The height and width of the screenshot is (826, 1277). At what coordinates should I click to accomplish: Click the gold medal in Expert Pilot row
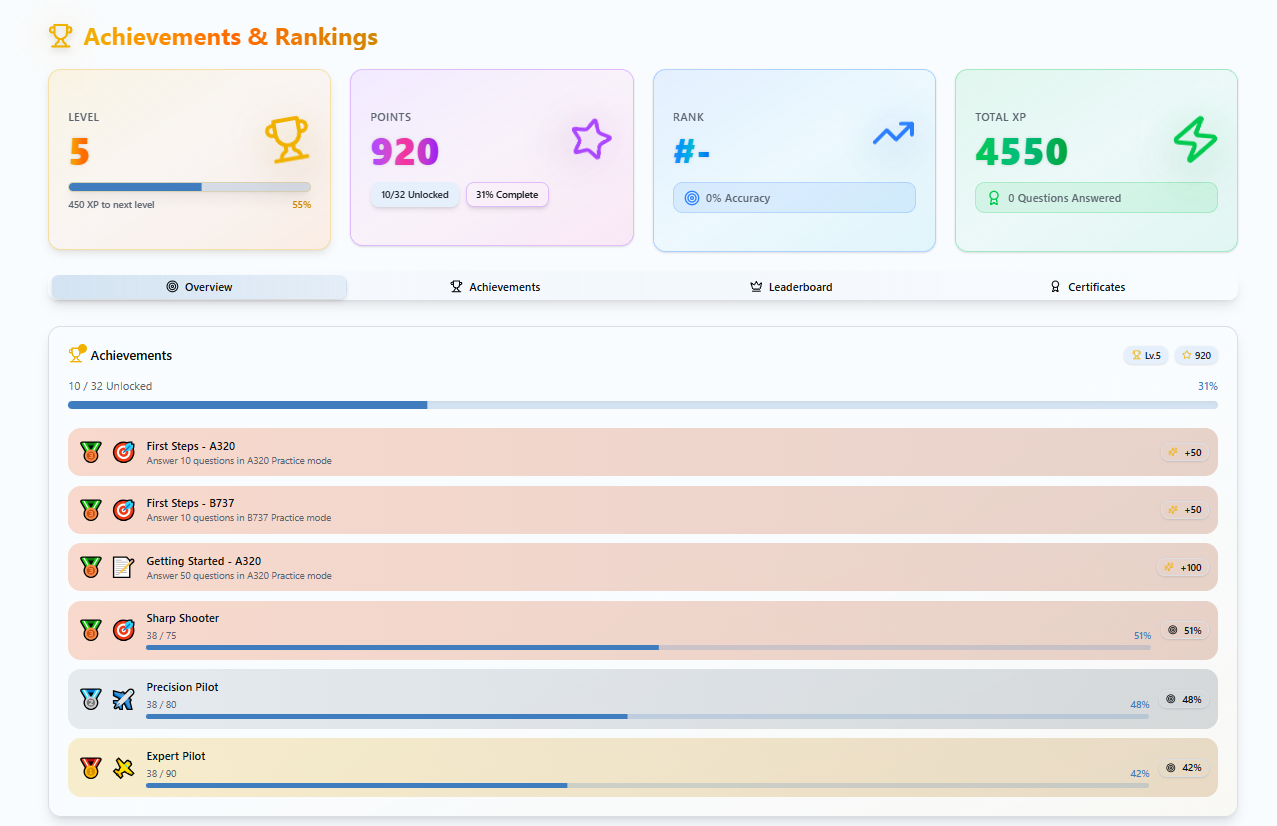point(91,768)
